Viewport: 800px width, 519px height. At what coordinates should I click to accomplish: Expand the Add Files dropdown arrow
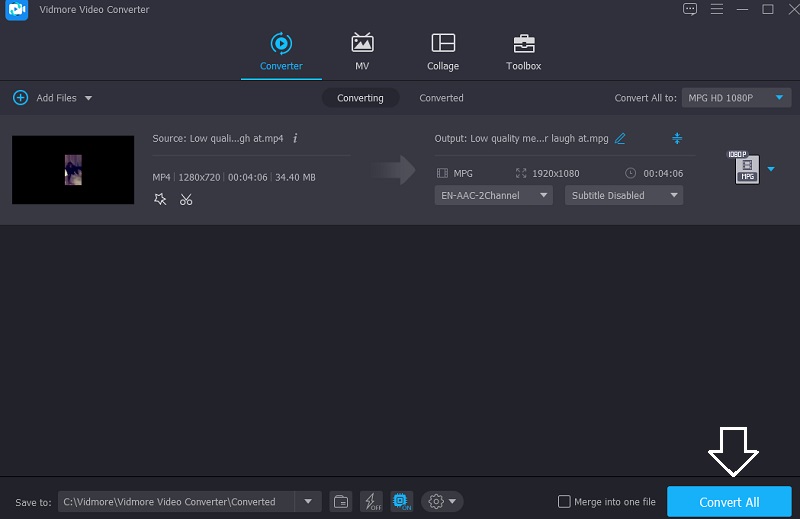(88, 98)
